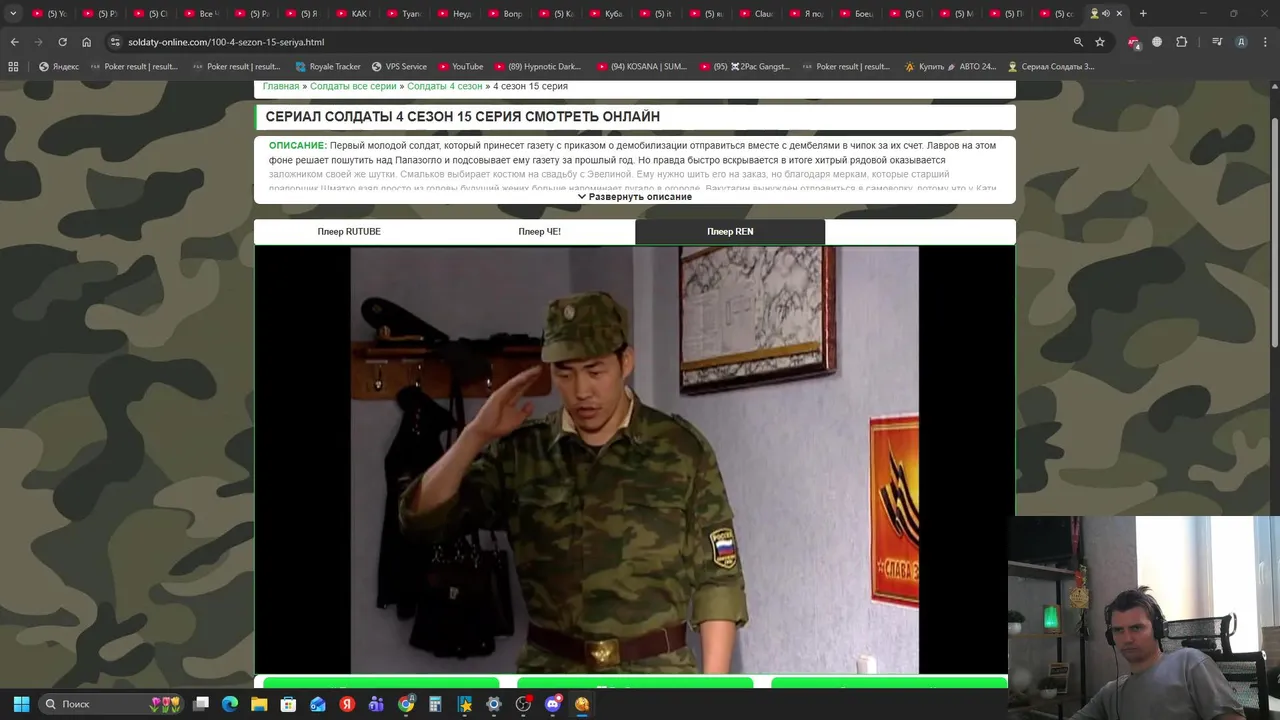The width and height of the screenshot is (1280, 720).
Task: Open File Explorer from taskbar
Action: [x=259, y=704]
